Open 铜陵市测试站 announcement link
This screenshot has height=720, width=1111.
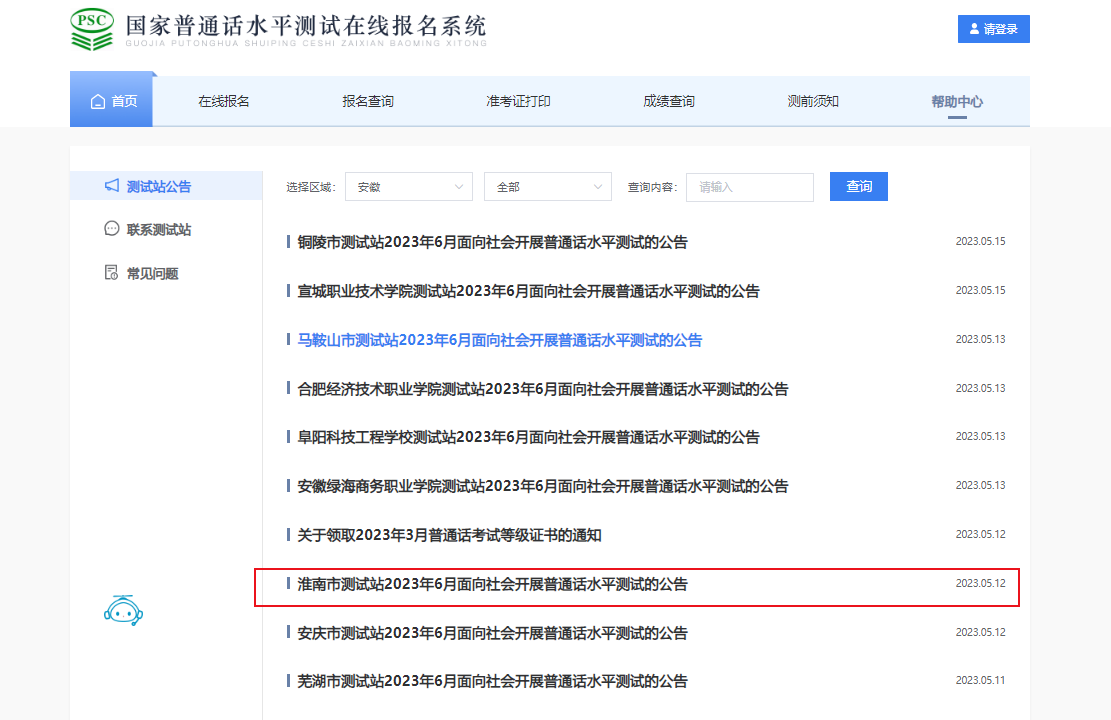[x=493, y=242]
